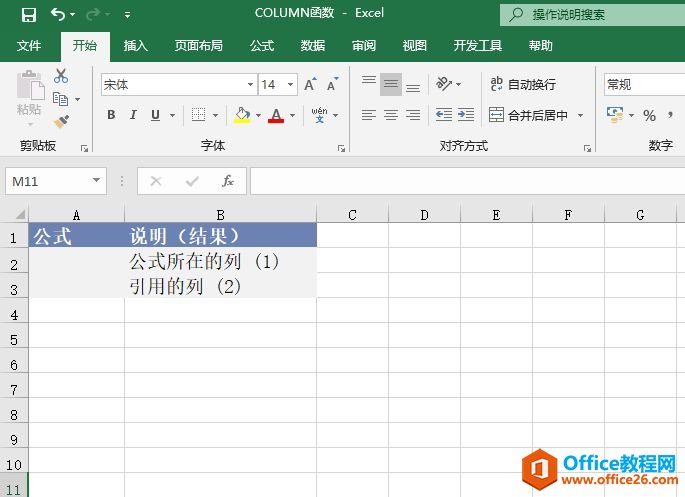Open the 数据 ribbon tab
This screenshot has width=685, height=497.
tap(313, 45)
